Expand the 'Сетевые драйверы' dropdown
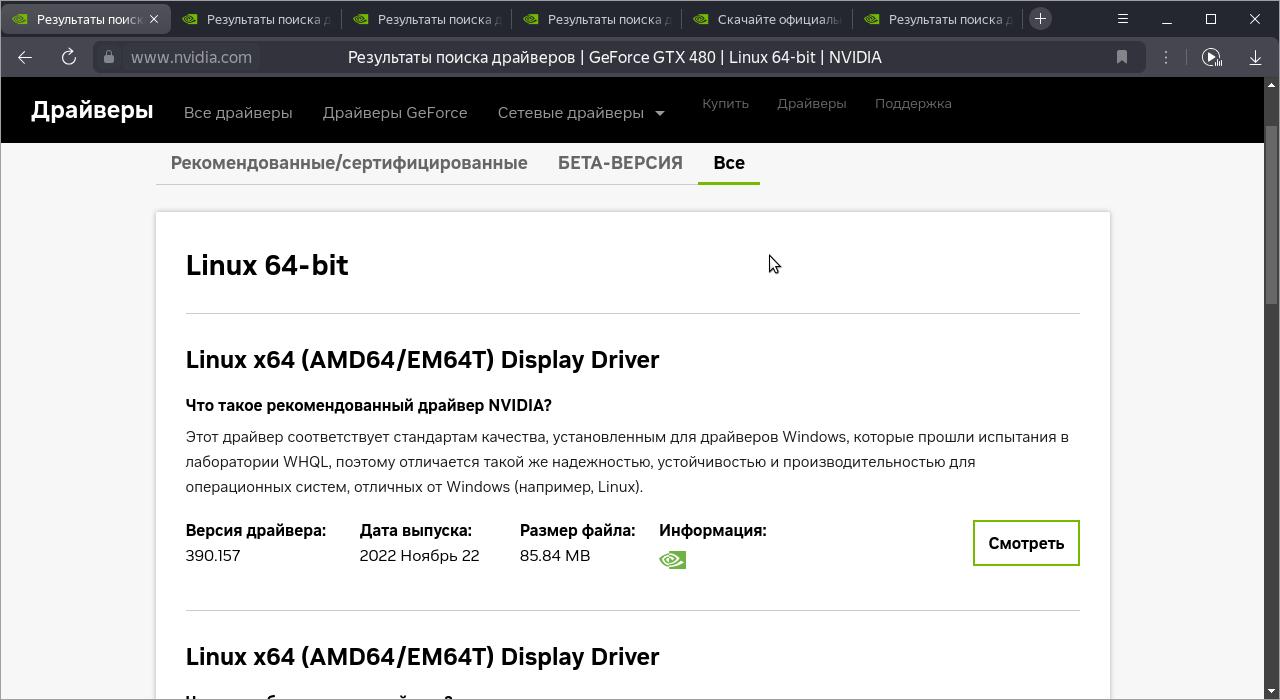The width and height of the screenshot is (1280, 700). click(581, 113)
